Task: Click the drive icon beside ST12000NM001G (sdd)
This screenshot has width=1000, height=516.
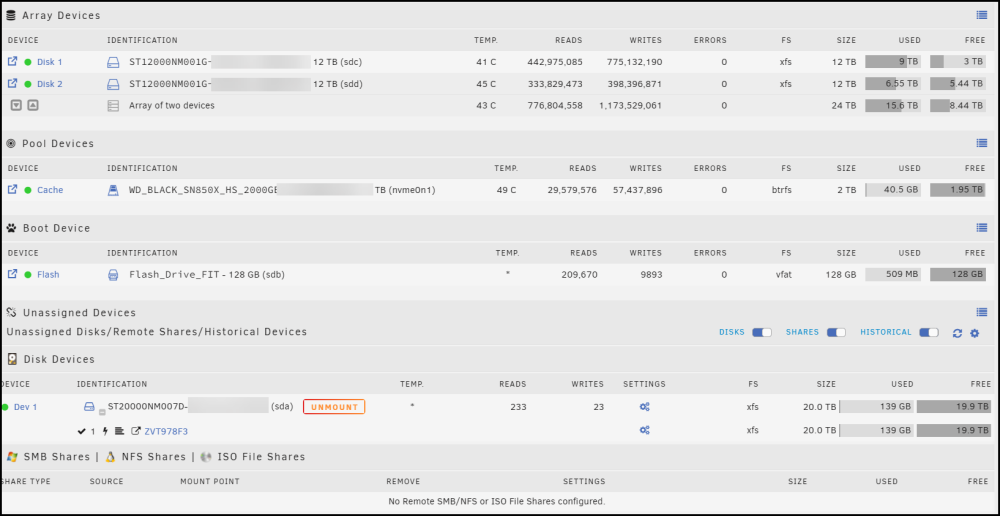Action: tap(113, 84)
